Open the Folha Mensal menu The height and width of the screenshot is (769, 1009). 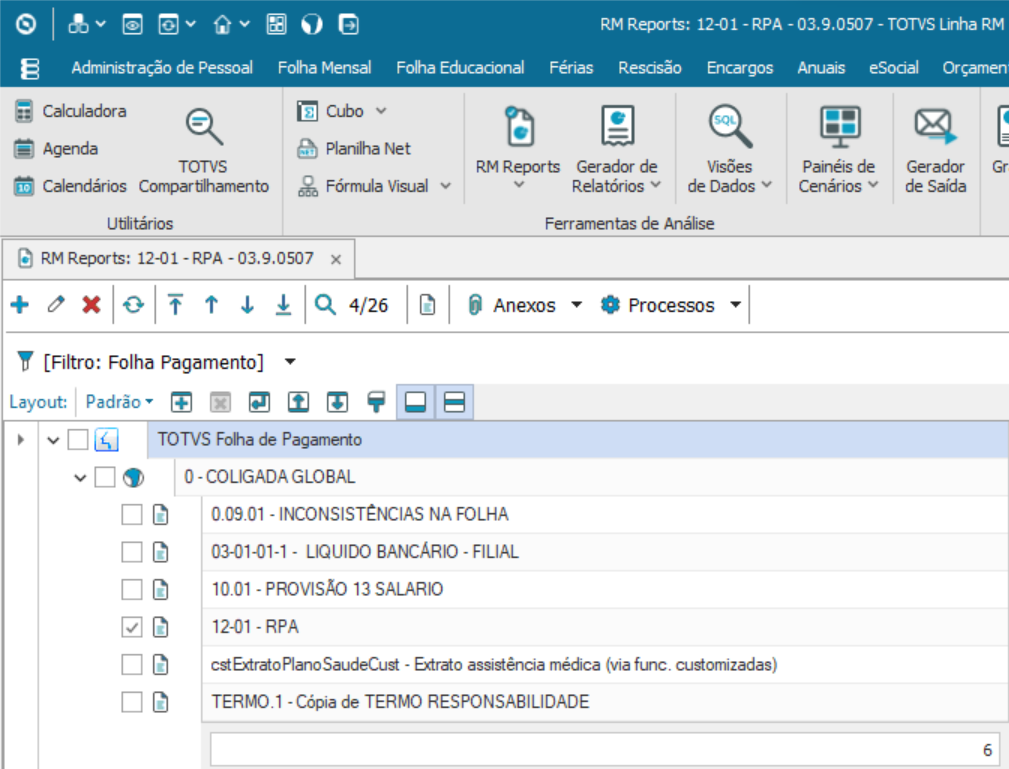324,68
